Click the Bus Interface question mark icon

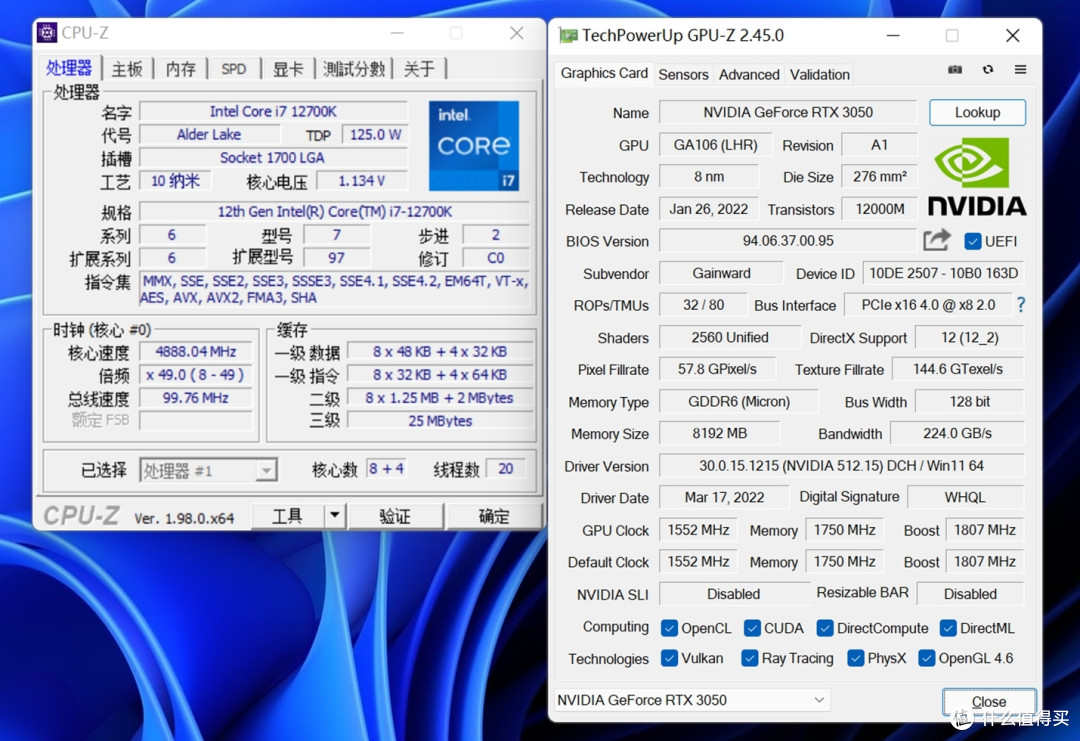pyautogui.click(x=1021, y=304)
